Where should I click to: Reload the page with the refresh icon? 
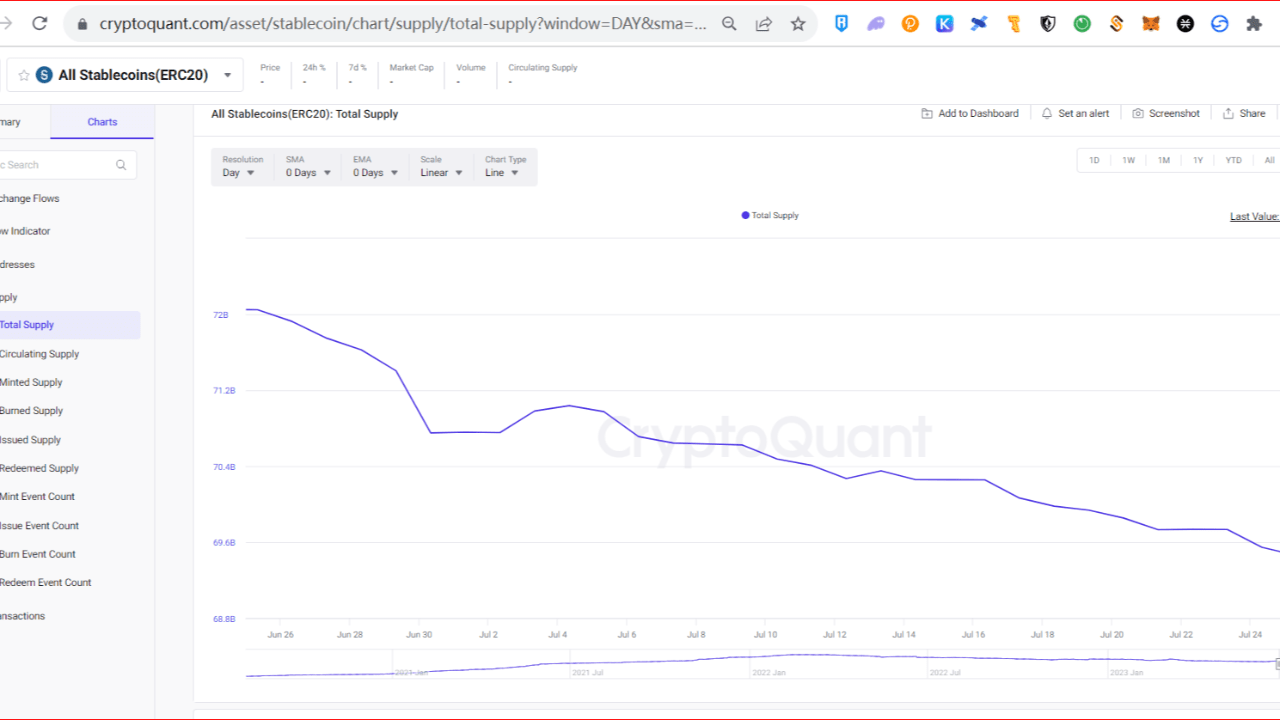[x=40, y=23]
